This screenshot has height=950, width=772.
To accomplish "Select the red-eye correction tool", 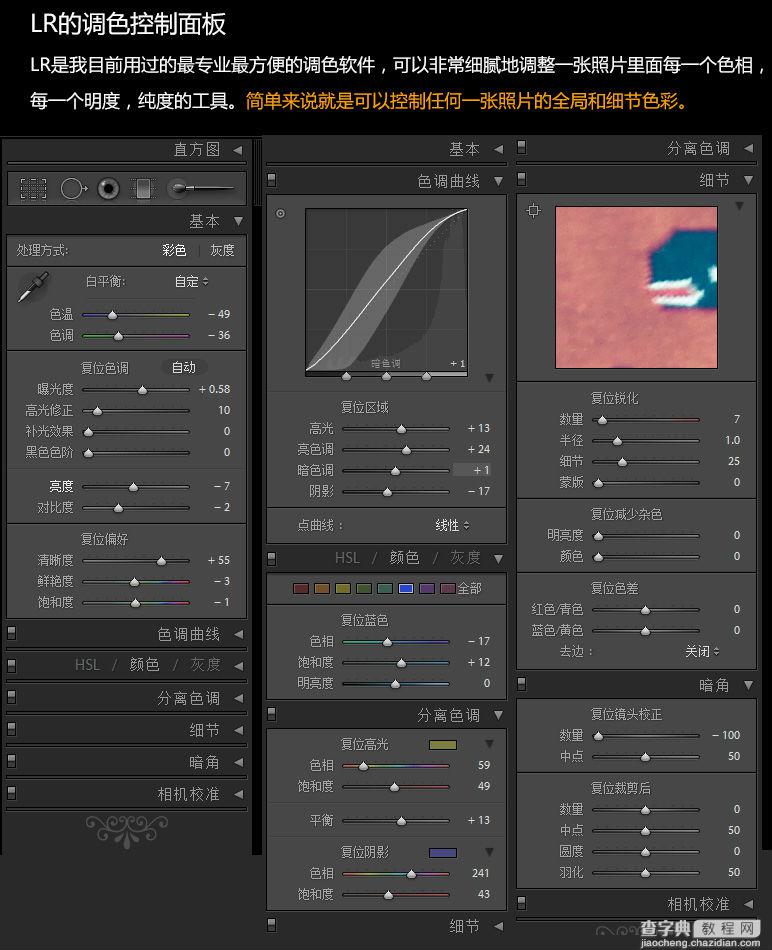I will click(x=108, y=188).
